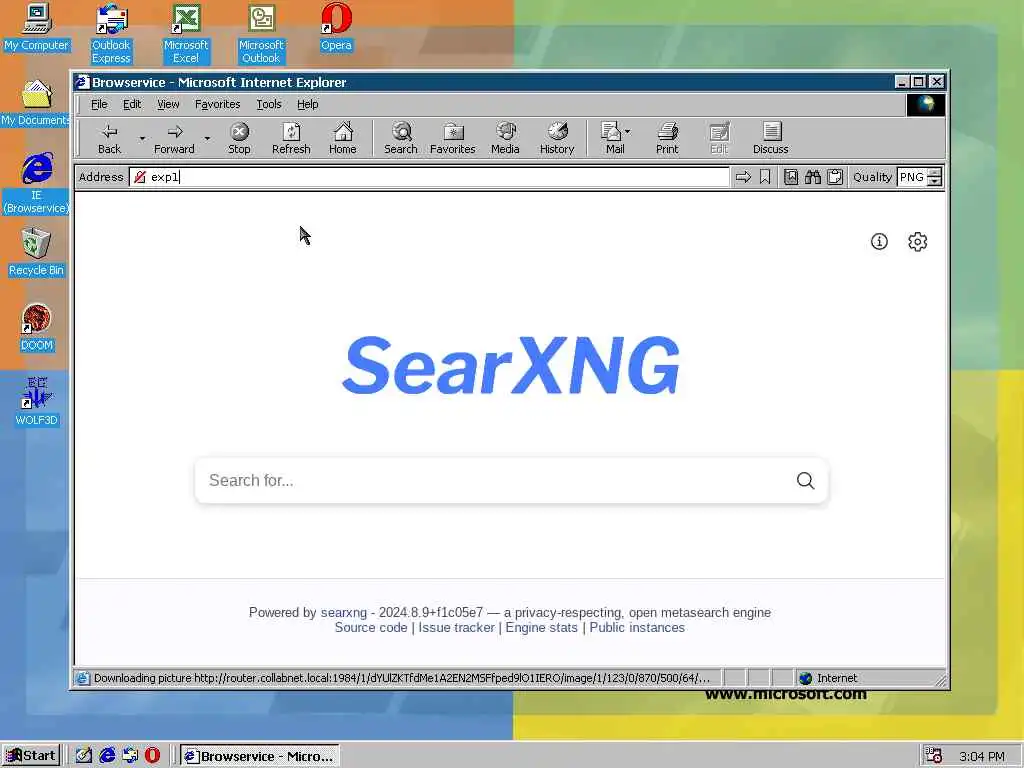
Task: Open the Search pane from toolbar
Action: tap(401, 138)
